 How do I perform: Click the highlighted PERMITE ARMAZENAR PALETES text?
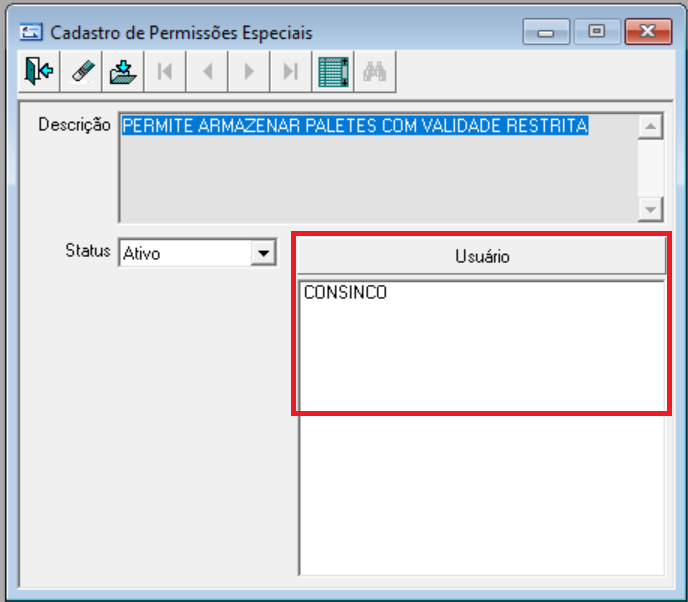(x=355, y=125)
